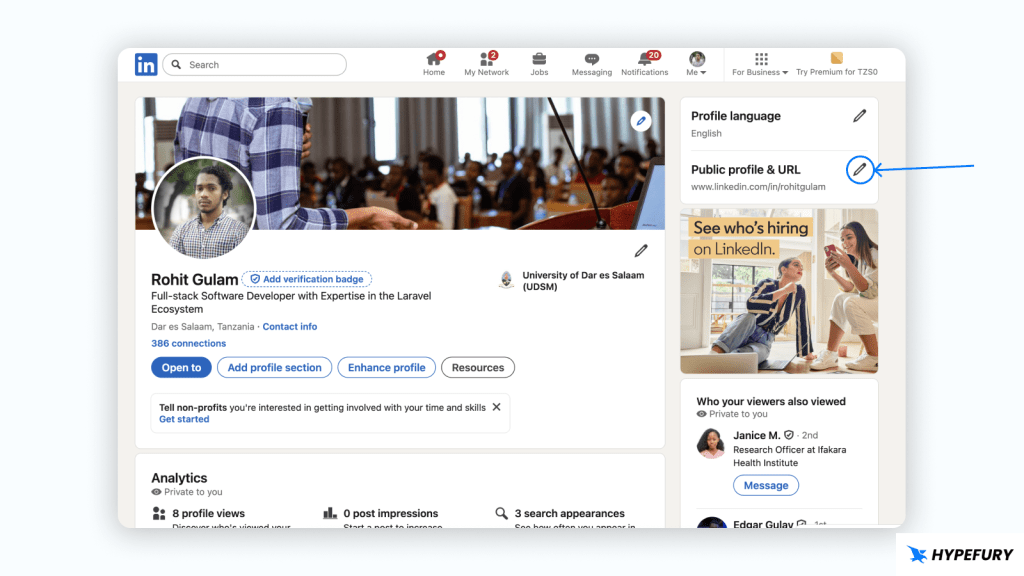
Task: Edit Profile language with its pencil icon
Action: tap(859, 116)
